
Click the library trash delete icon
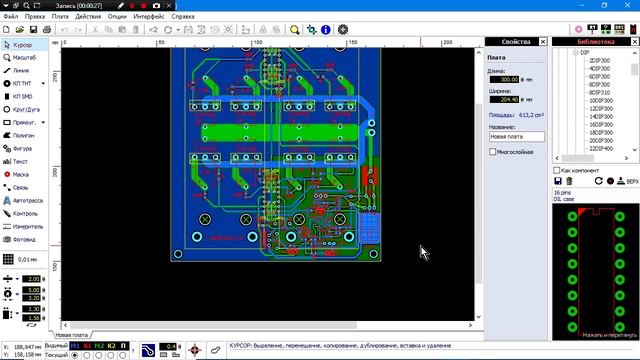[569, 181]
